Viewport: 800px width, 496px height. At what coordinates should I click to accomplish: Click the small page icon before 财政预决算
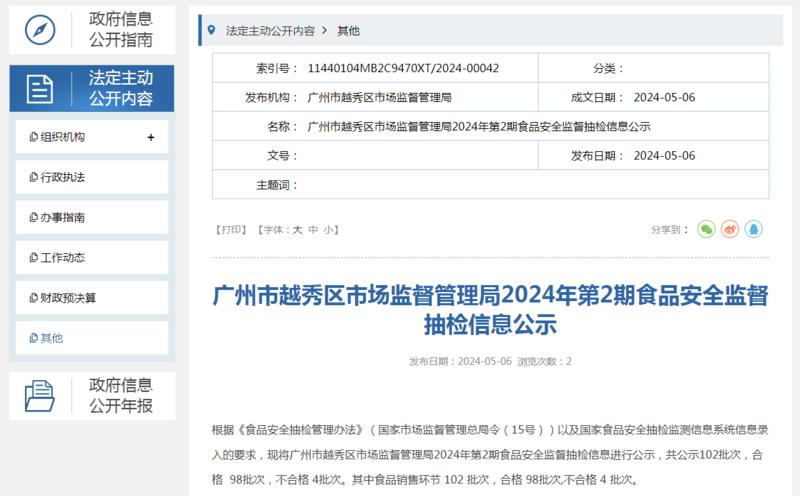34,298
